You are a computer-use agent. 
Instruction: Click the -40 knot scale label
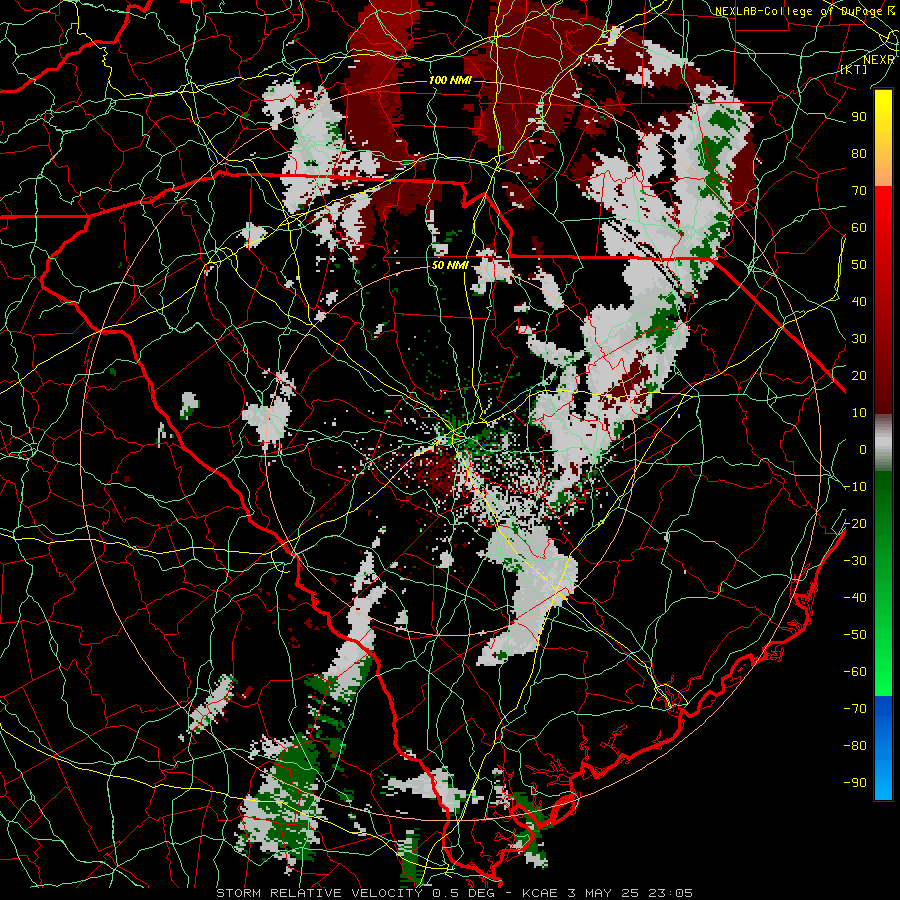tap(855, 598)
